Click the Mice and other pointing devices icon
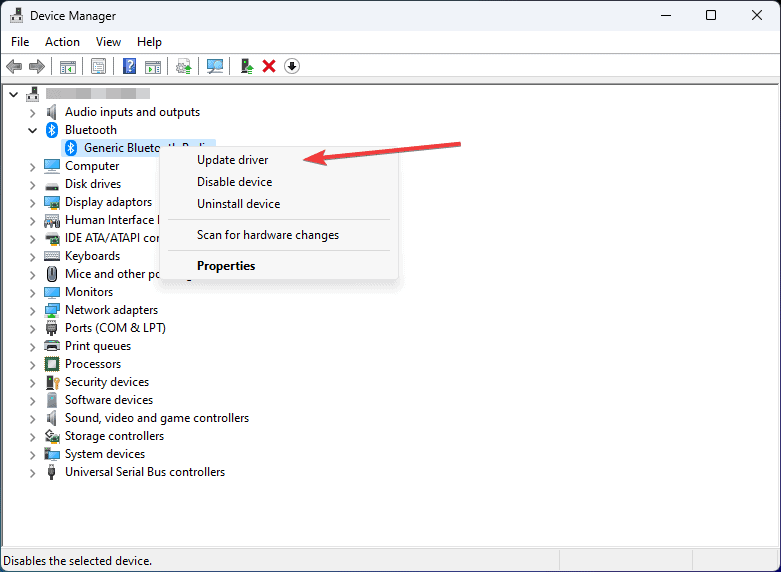Image resolution: width=781 pixels, height=572 pixels. click(52, 274)
